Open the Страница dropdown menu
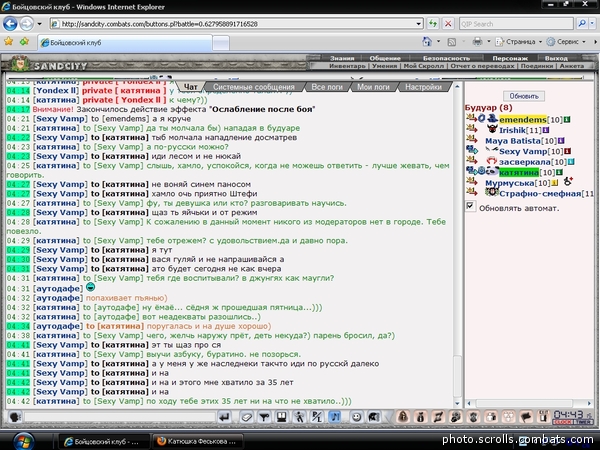The width and height of the screenshot is (600, 450). point(519,42)
